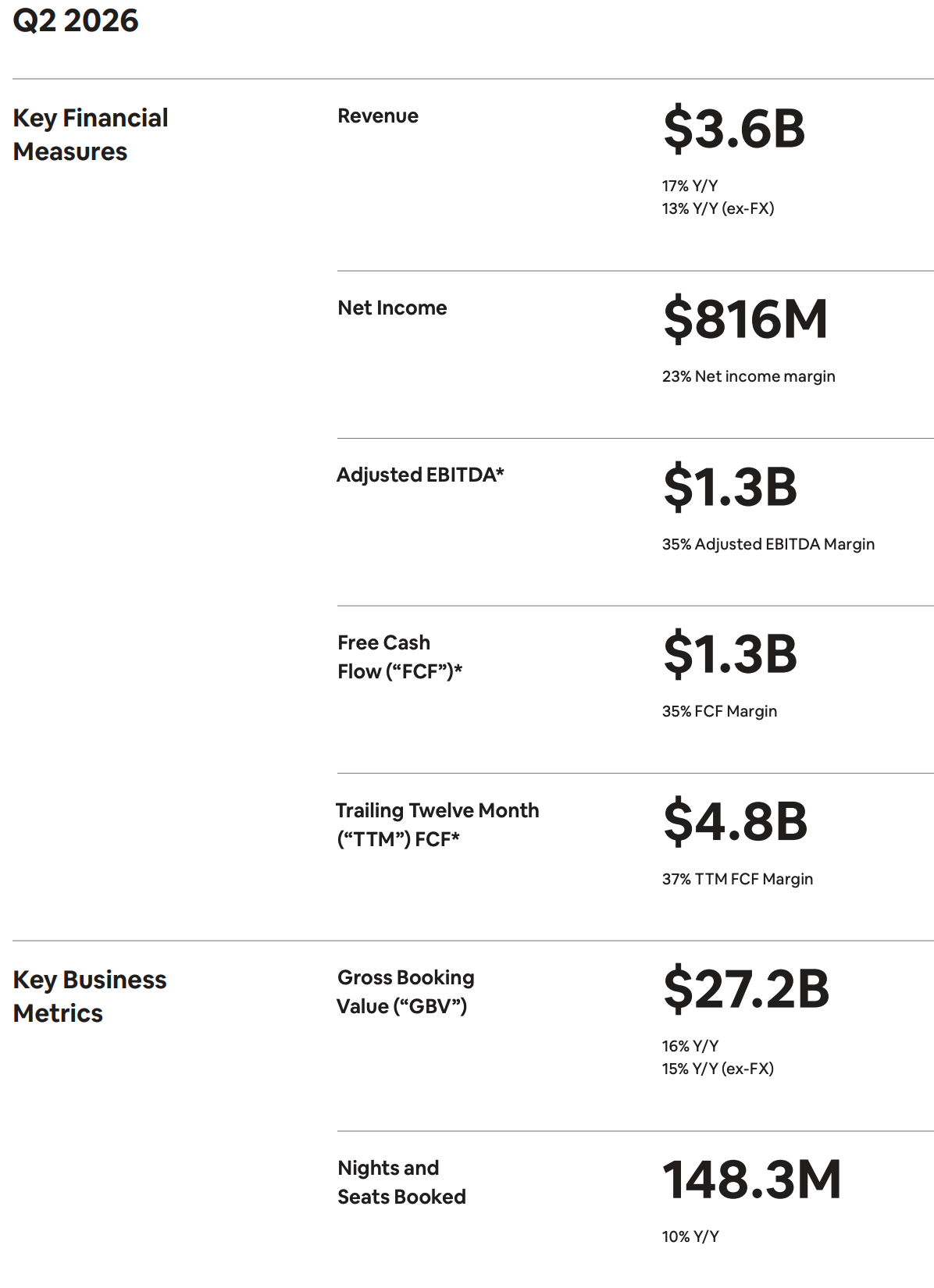Click the $816M net income value
Image resolution: width=934 pixels, height=1288 pixels.
[746, 318]
